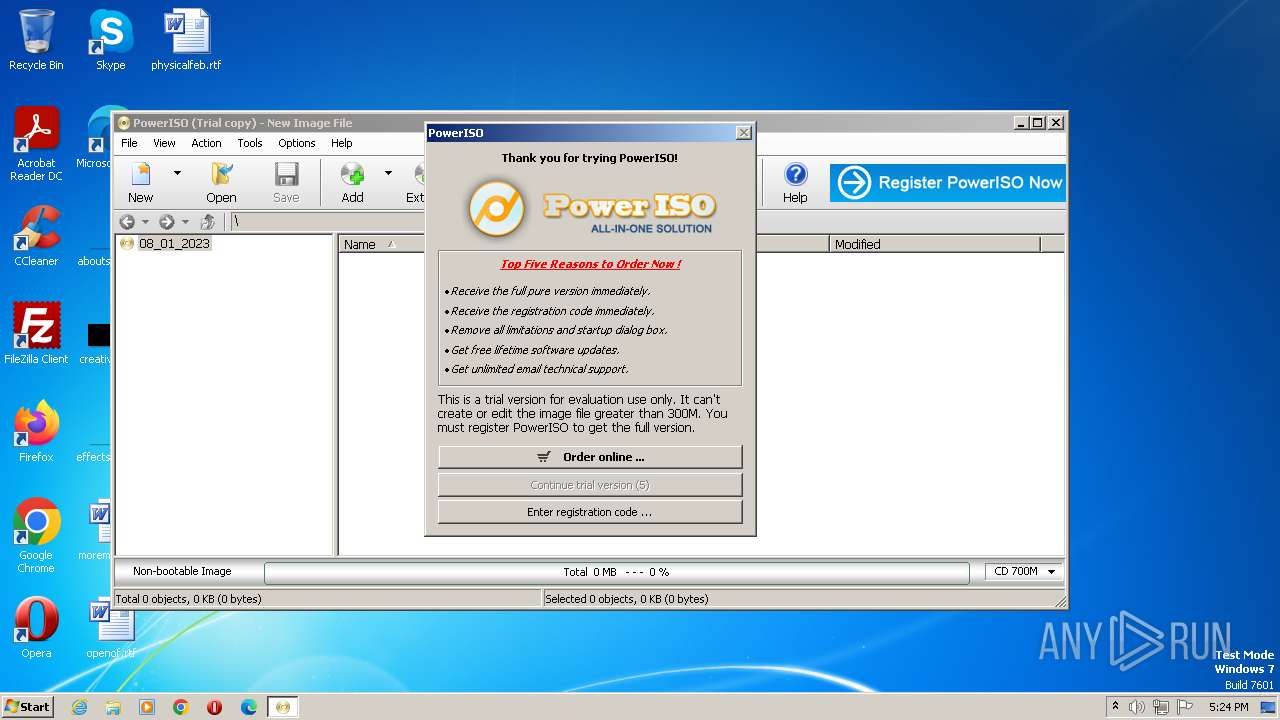Open Firefox desktop shortcut
Viewport: 1280px width, 720px height.
pyautogui.click(x=36, y=432)
